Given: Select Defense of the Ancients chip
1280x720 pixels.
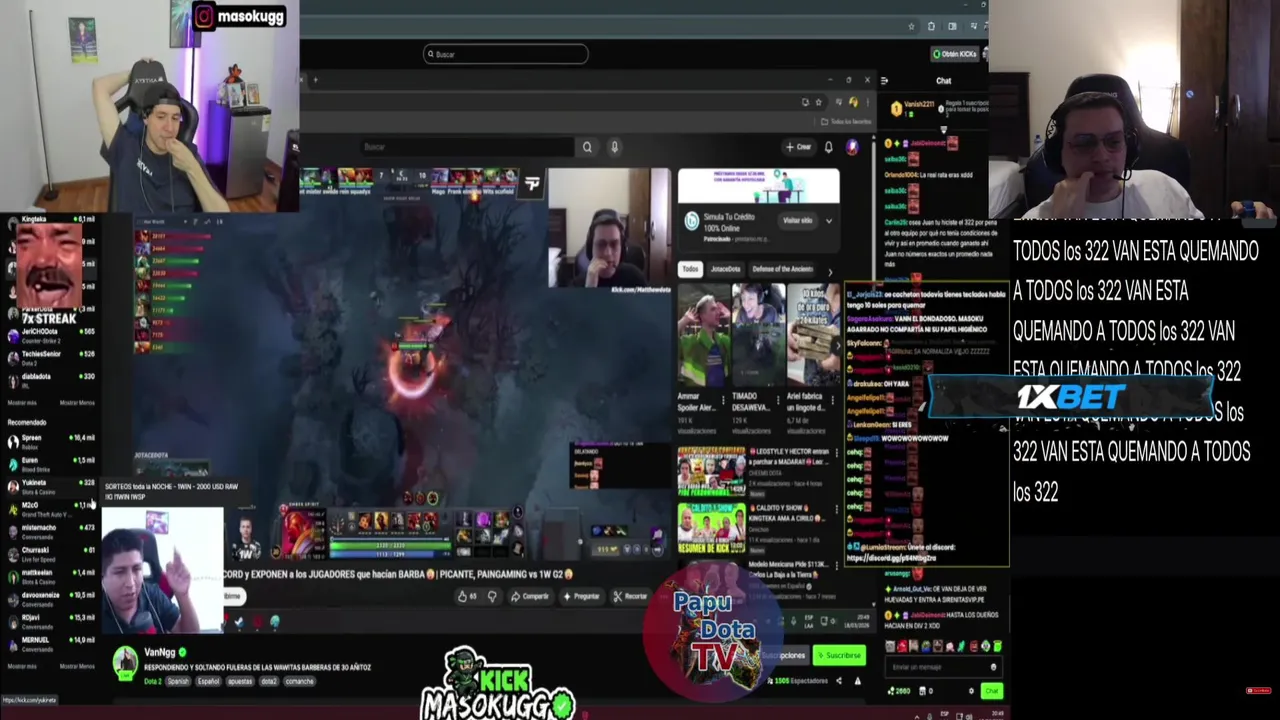Looking at the screenshot, I should pos(783,269).
